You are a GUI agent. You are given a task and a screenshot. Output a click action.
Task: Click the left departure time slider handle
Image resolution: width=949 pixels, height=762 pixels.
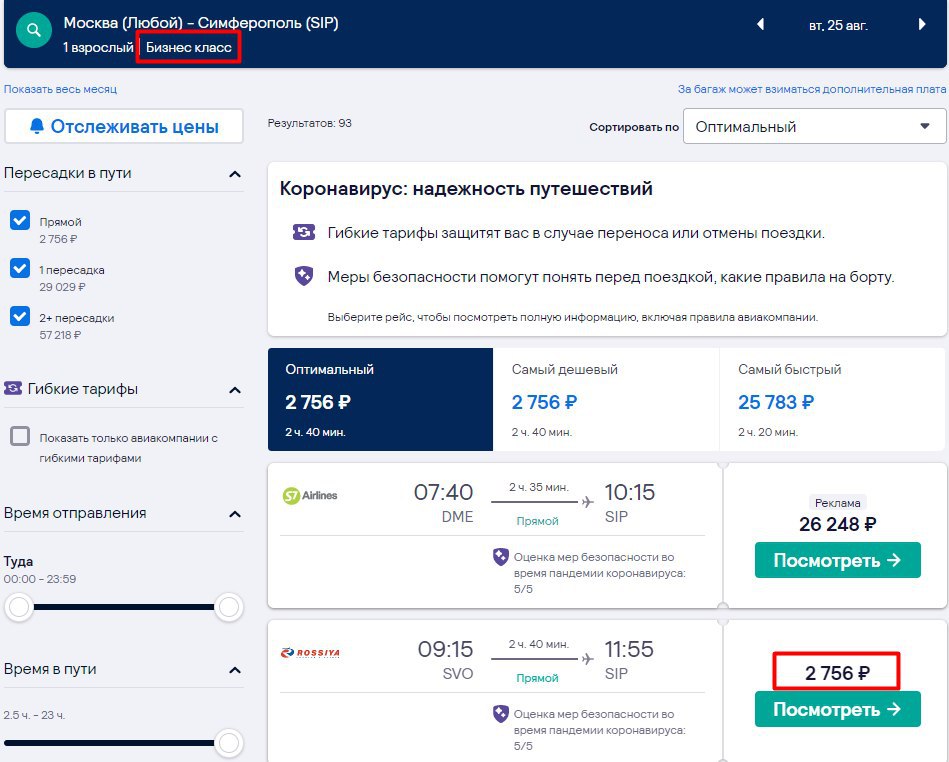19,607
